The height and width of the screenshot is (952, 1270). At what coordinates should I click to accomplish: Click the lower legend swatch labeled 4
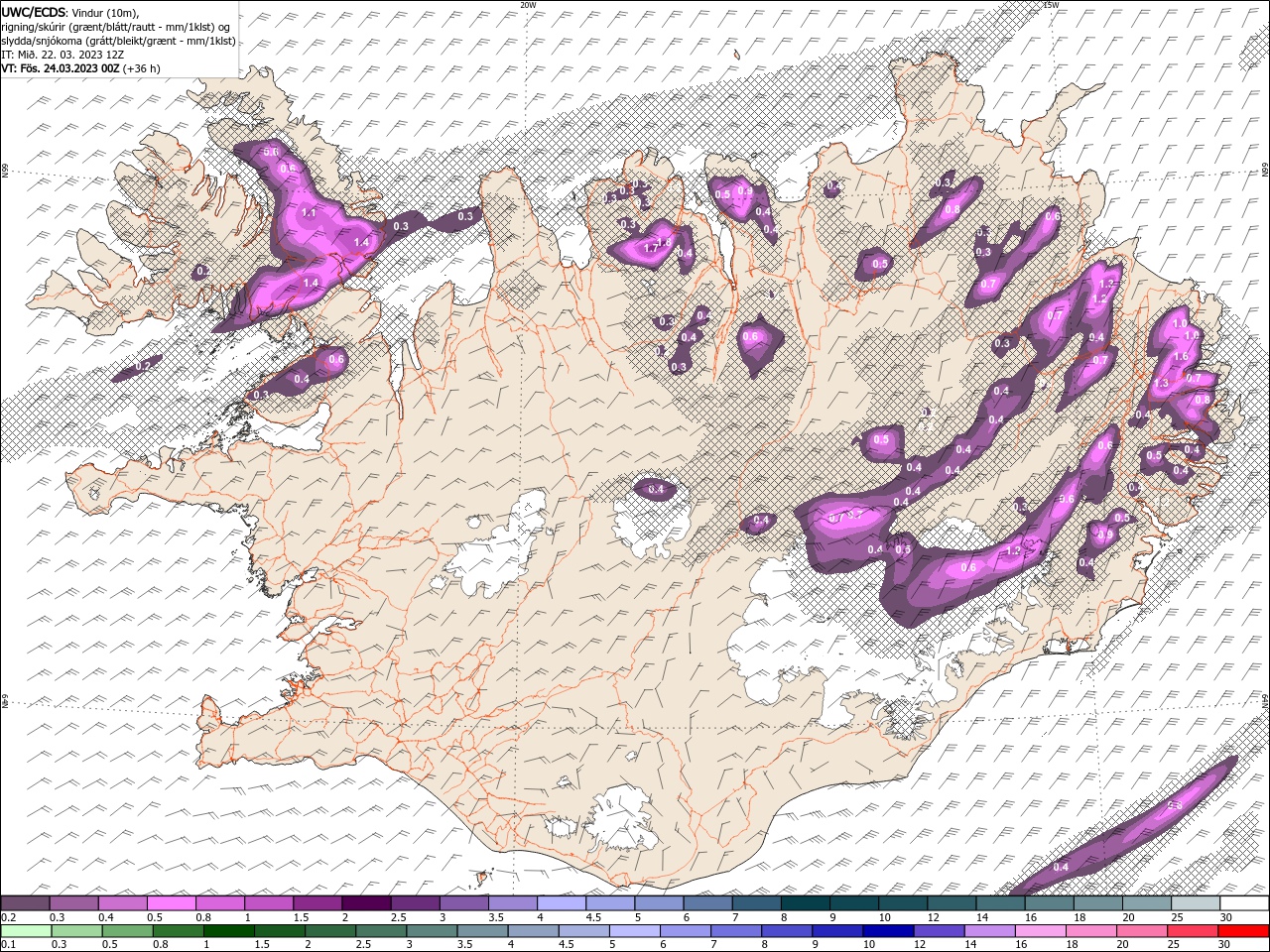(533, 931)
